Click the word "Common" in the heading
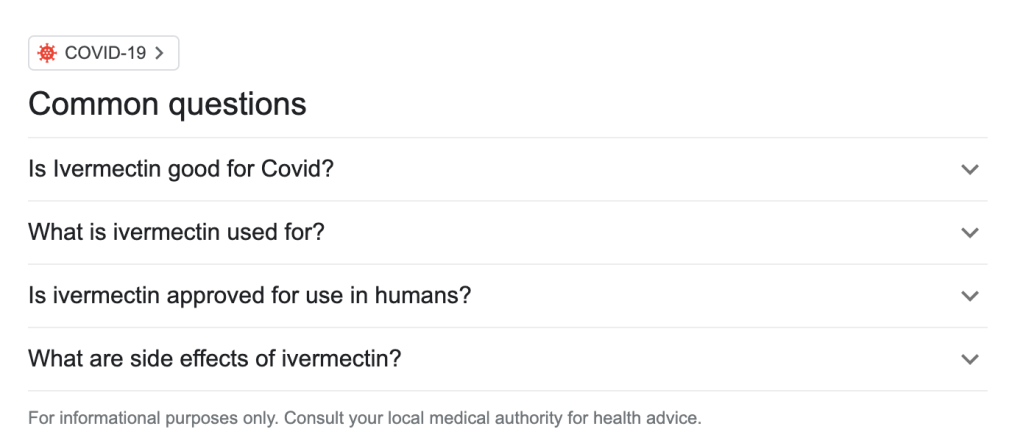This screenshot has height=443, width=1023. tap(91, 104)
